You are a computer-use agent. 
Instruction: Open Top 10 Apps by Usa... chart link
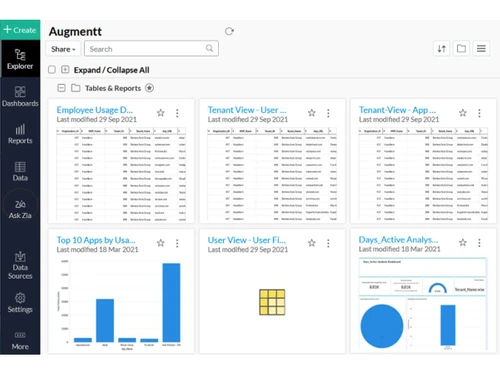[96, 240]
